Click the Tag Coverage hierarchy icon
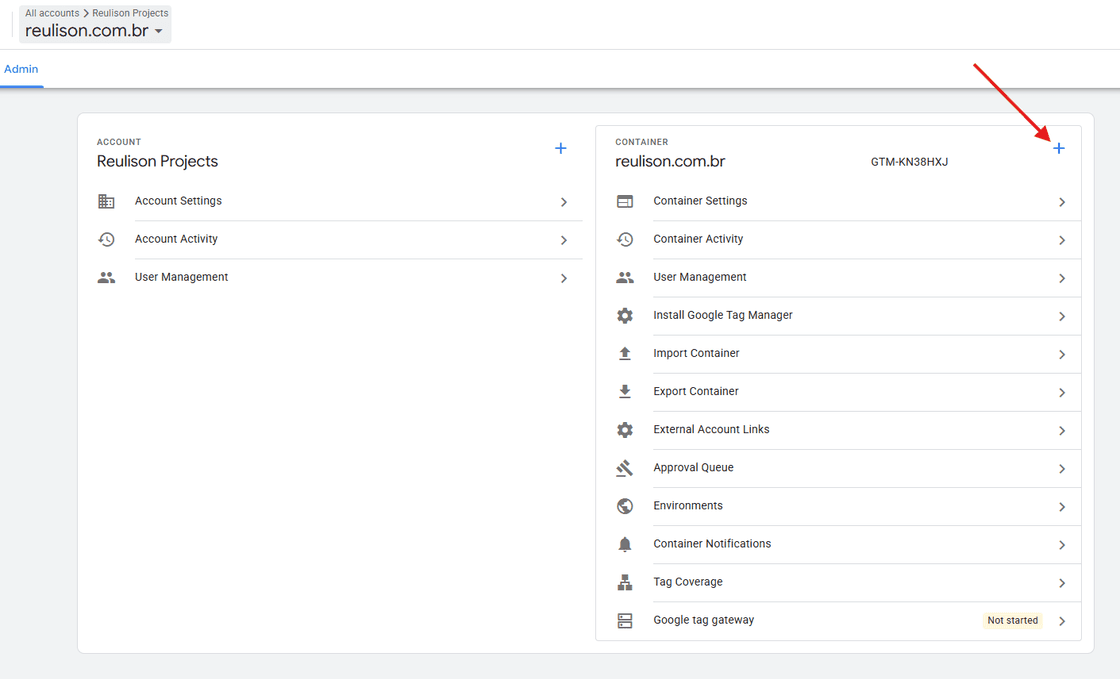 [625, 582]
